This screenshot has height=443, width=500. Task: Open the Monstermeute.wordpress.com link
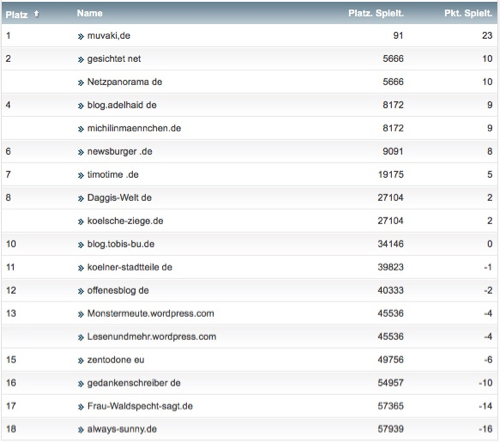pos(151,314)
